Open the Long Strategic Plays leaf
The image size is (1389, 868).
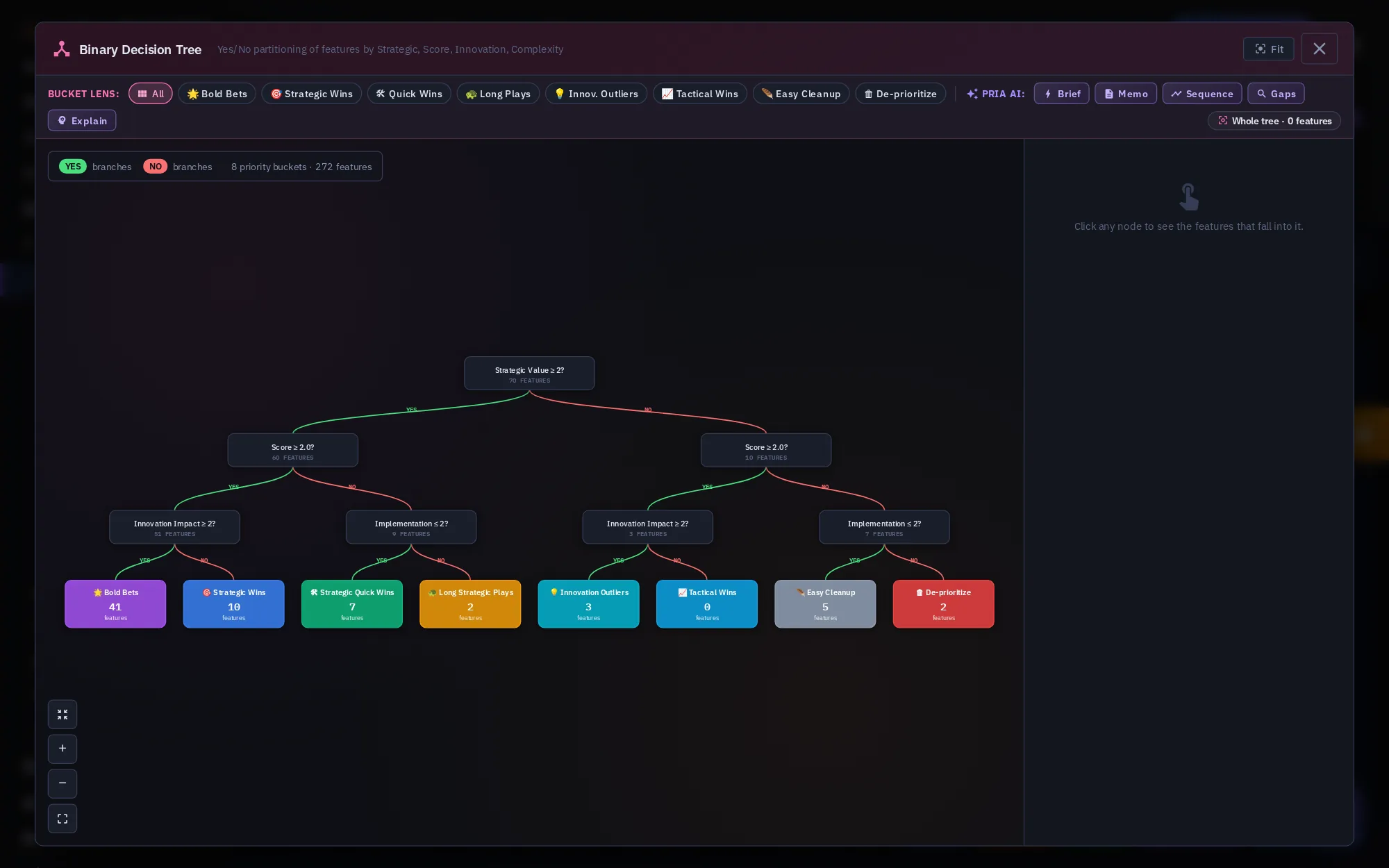470,604
